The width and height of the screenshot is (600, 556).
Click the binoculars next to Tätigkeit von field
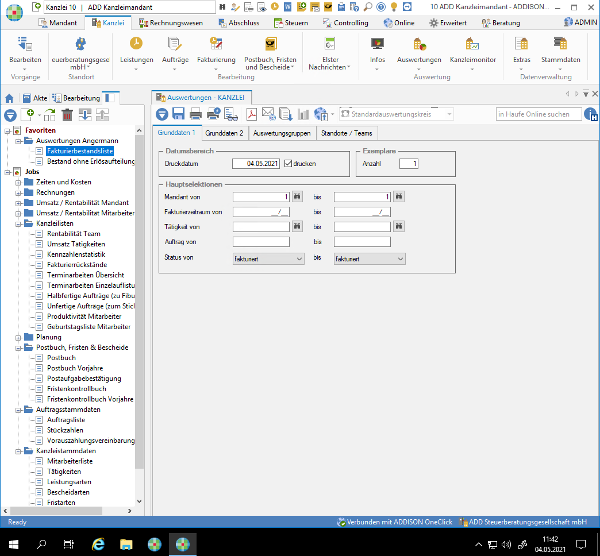point(297,226)
